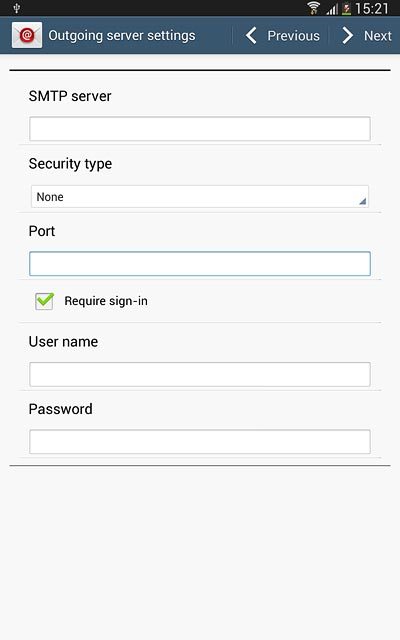Tap the left chevron beside Previous
The image size is (400, 640).
(251, 36)
